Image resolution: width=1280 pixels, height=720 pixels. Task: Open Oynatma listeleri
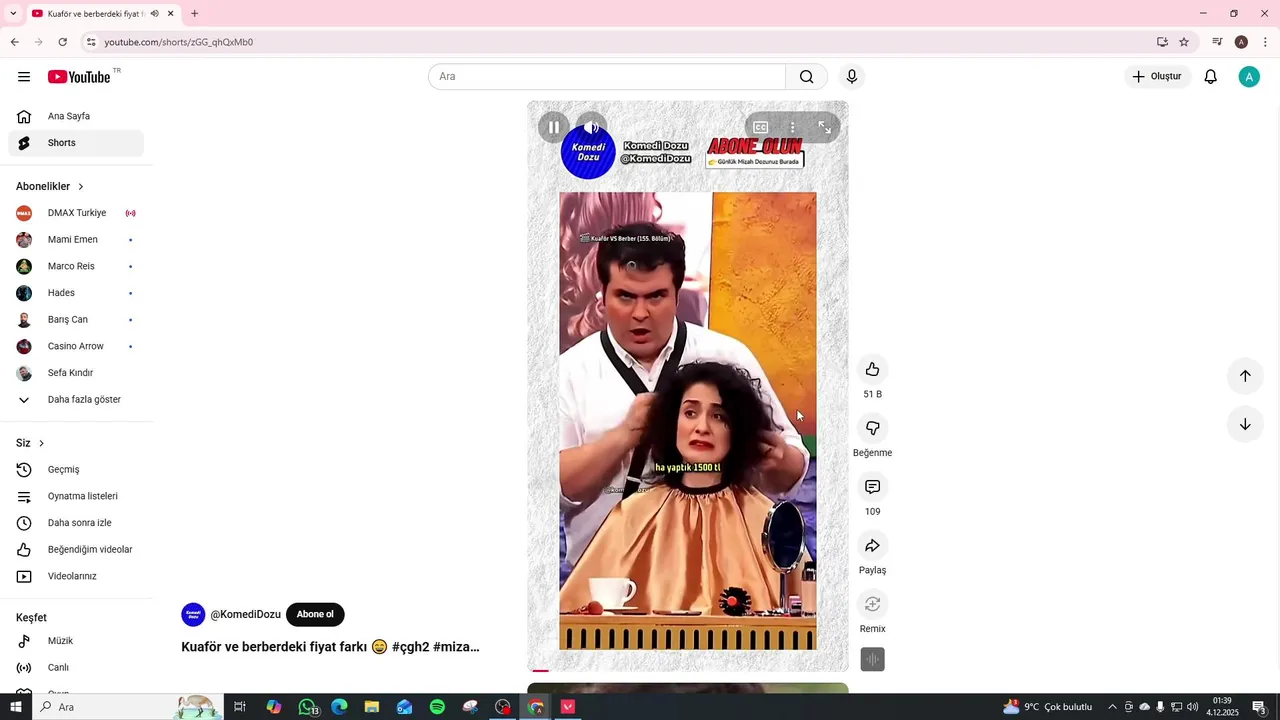pos(76,496)
